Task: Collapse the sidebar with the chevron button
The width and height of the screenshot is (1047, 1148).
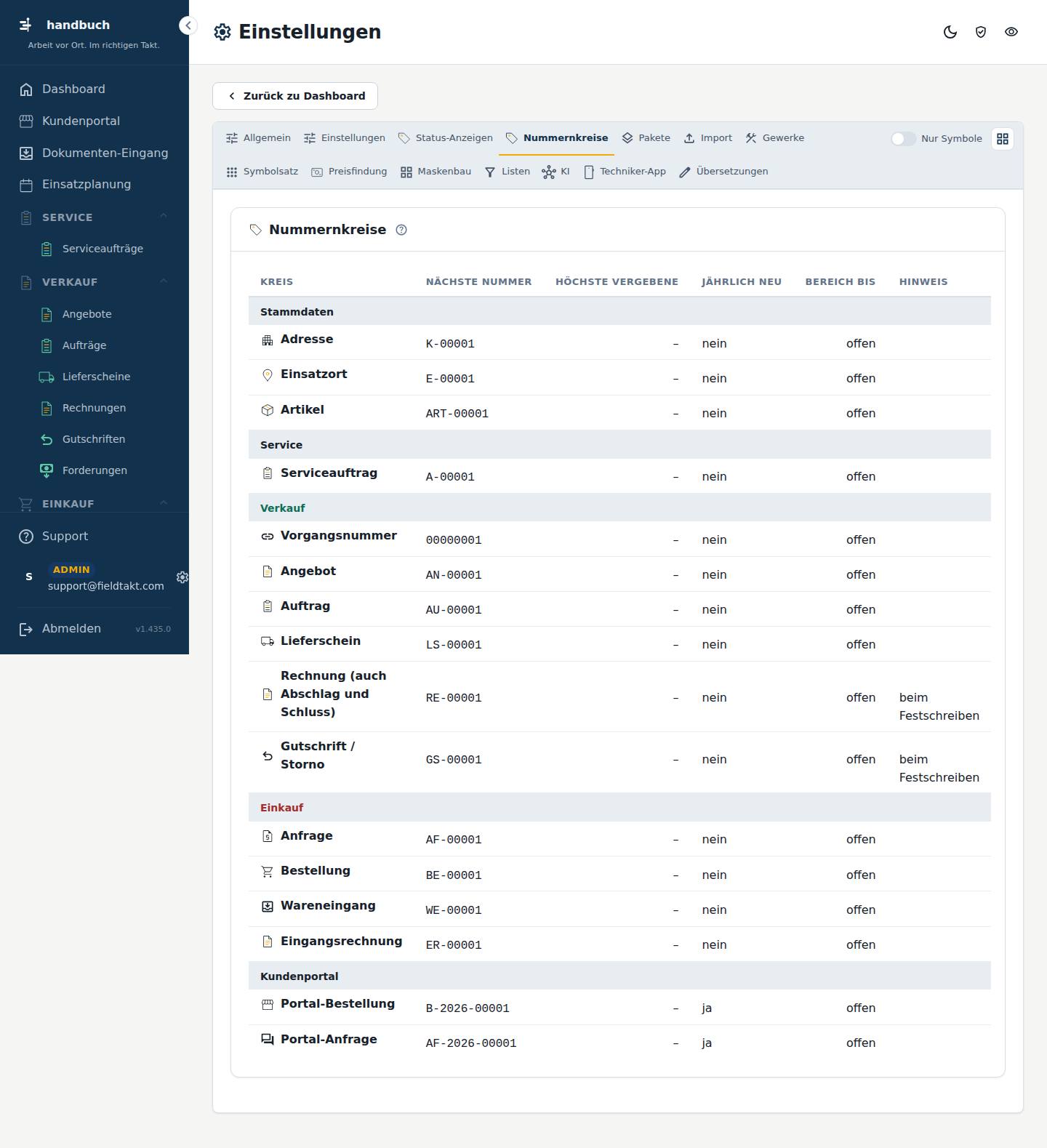Action: pyautogui.click(x=188, y=25)
